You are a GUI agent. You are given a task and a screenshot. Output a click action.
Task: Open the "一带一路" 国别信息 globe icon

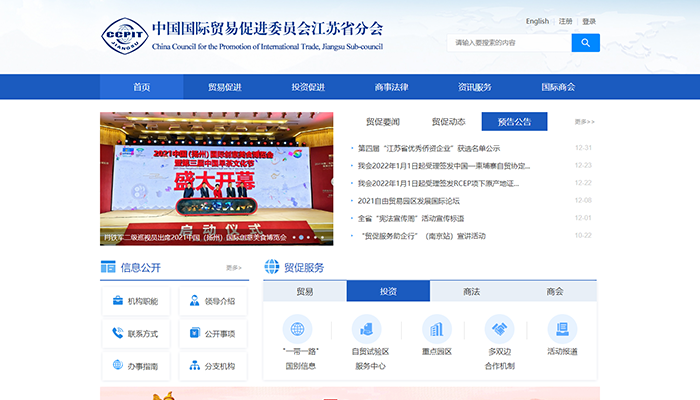pyautogui.click(x=298, y=328)
